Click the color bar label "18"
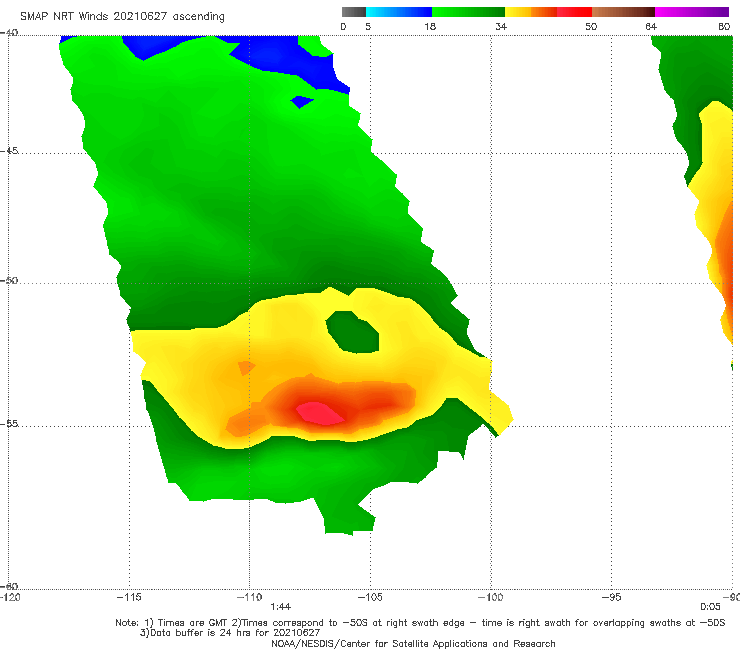 click(x=430, y=26)
